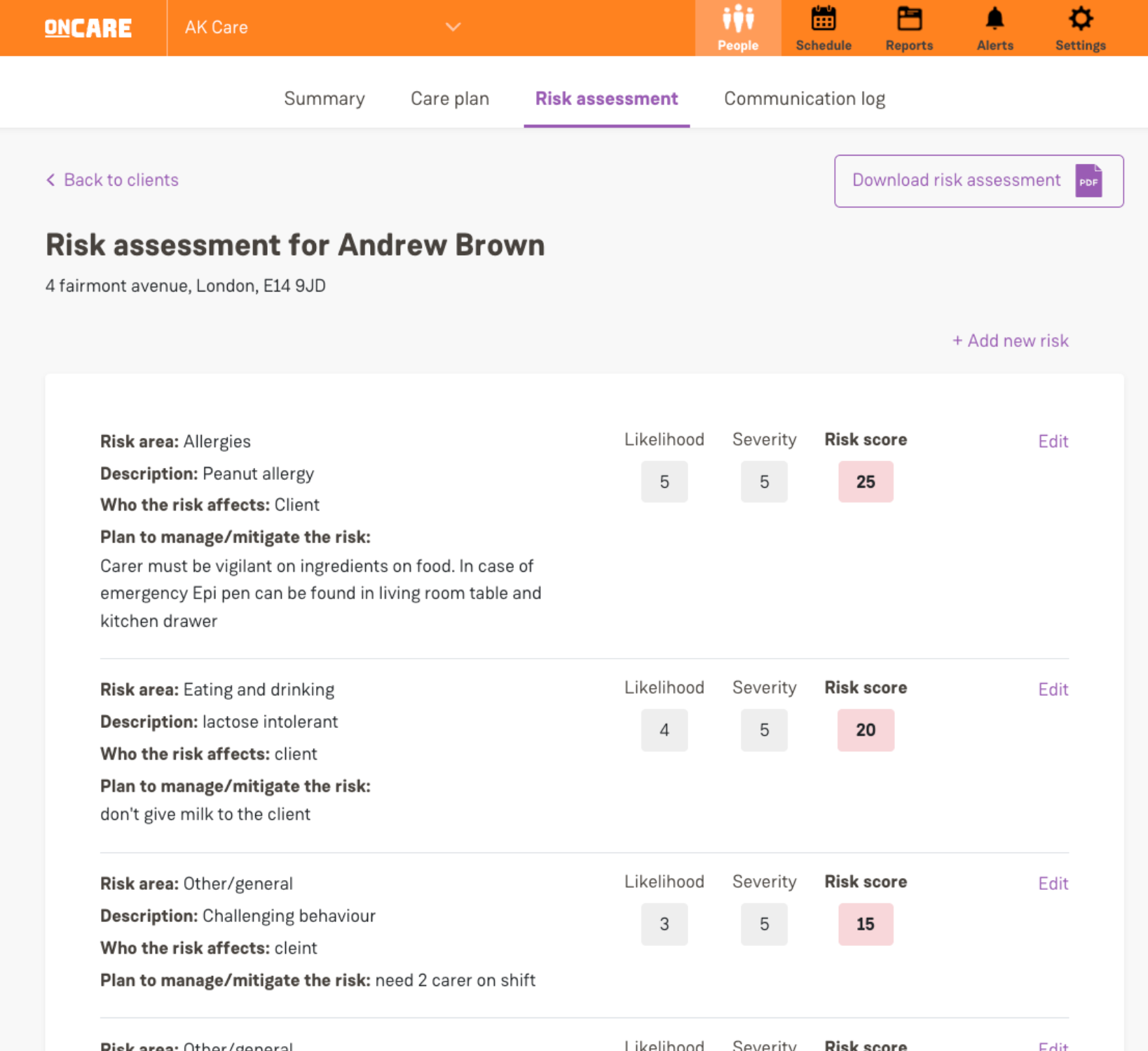Open the Schedule calendar icon
The image size is (1148, 1051).
click(823, 20)
